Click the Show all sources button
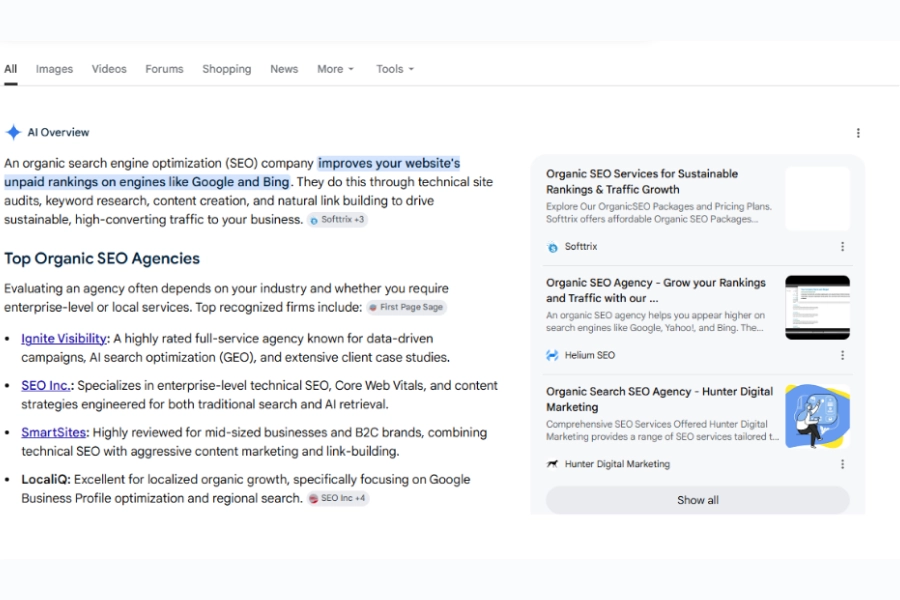The height and width of the screenshot is (600, 900). tap(697, 500)
